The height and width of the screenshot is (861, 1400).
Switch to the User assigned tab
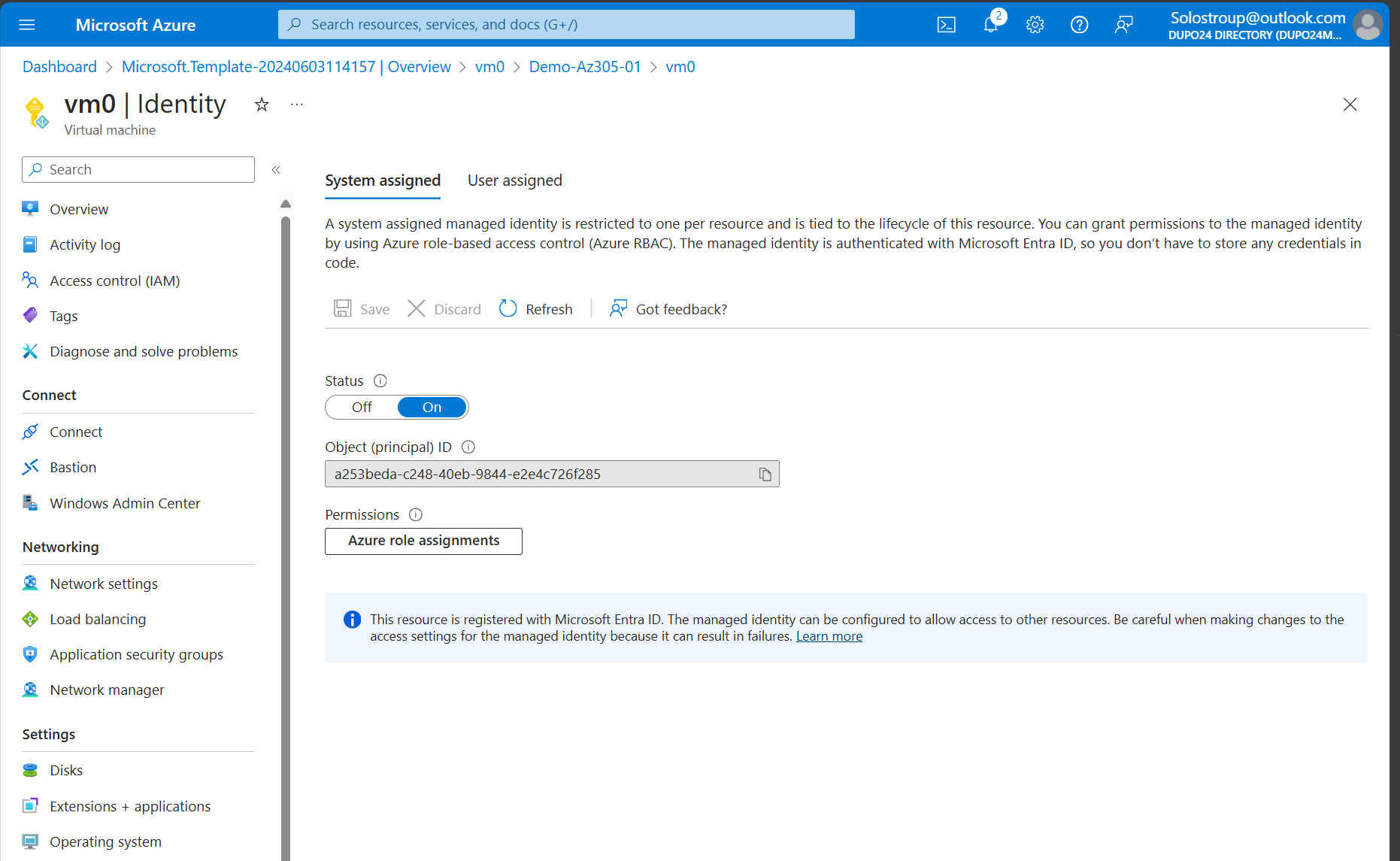click(x=515, y=180)
